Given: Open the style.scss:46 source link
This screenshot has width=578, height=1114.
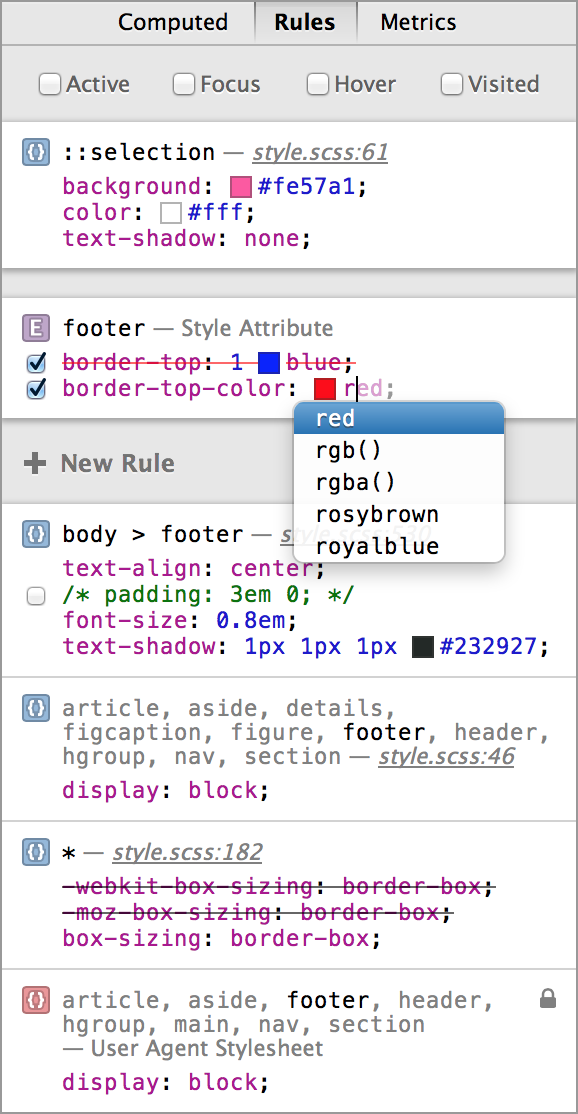Looking at the screenshot, I should pos(447,757).
